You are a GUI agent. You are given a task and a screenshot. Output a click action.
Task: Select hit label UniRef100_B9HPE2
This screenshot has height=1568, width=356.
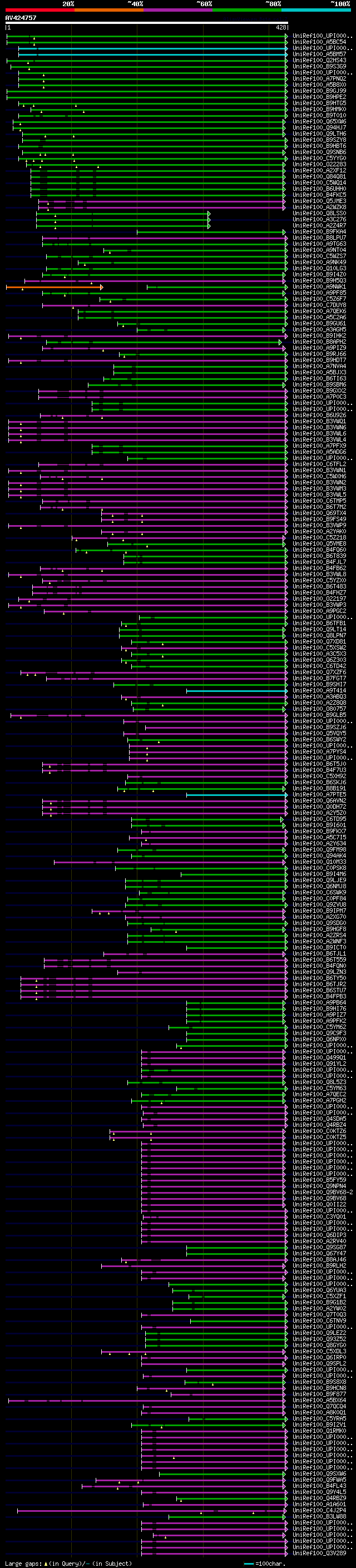pos(319,97)
